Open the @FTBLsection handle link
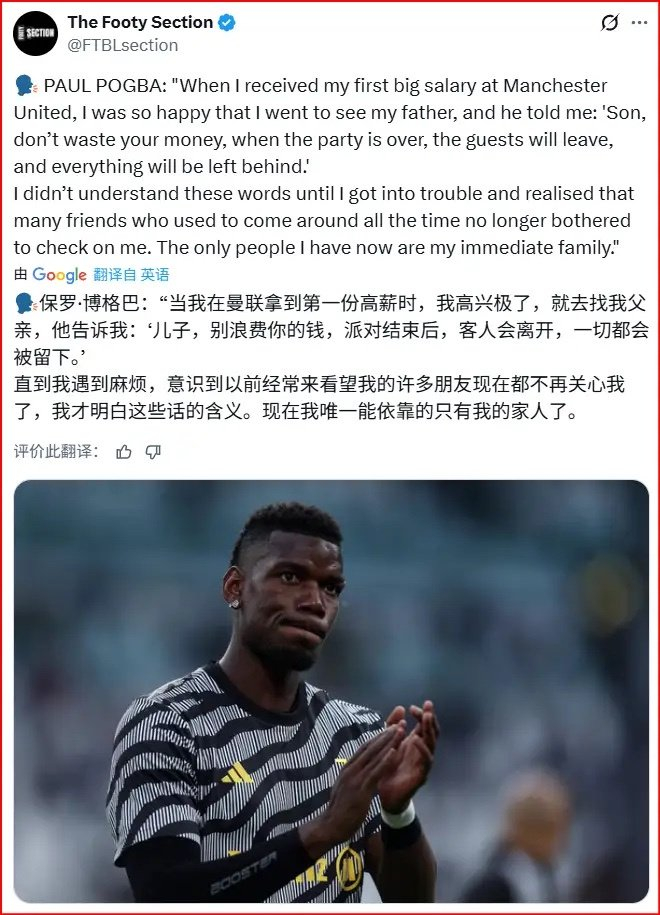The width and height of the screenshot is (660, 915). (x=123, y=46)
